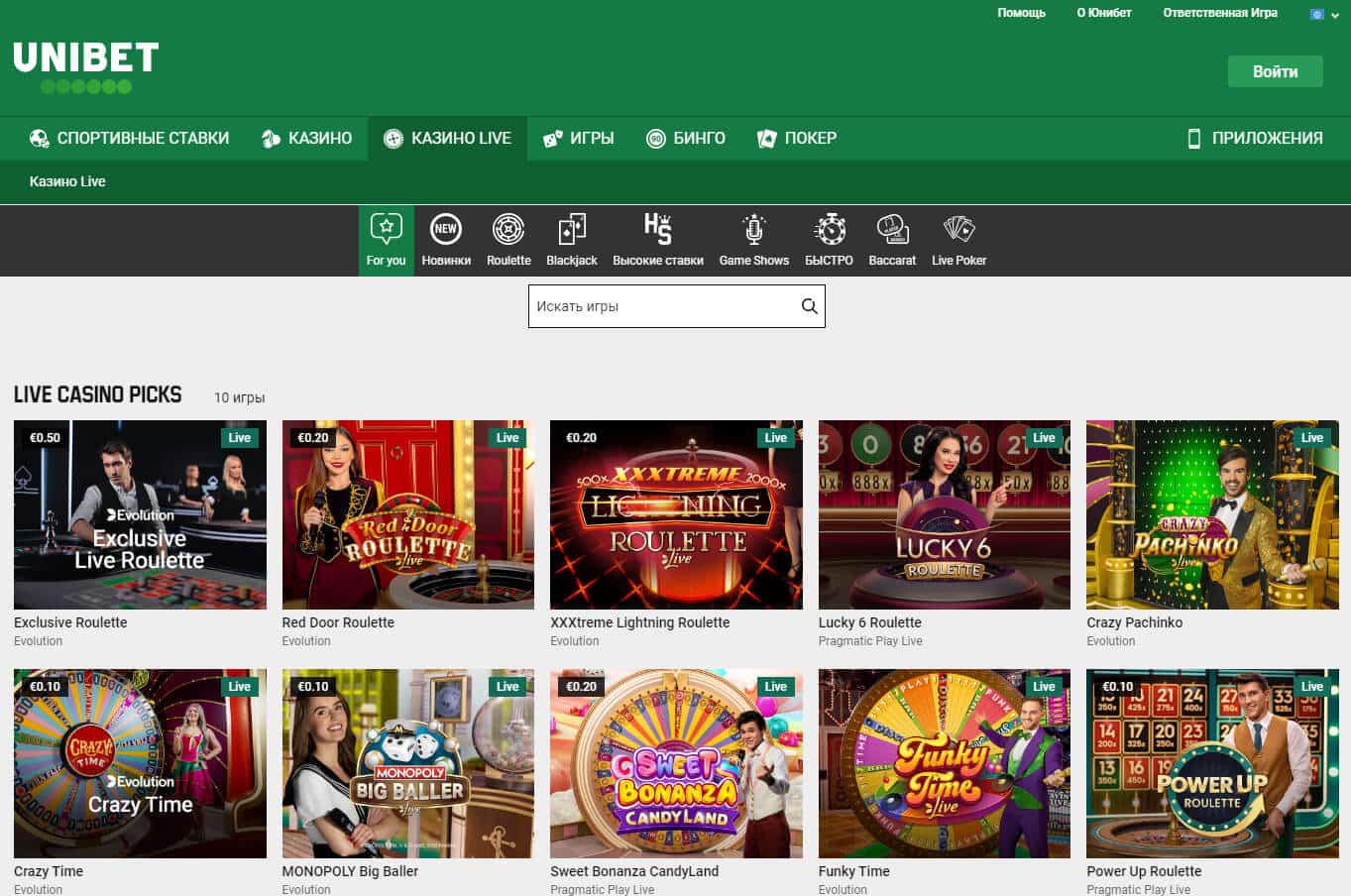Launch the Crazy Pachinko game thumbnail
Viewport: 1351px width, 896px height.
(1212, 514)
